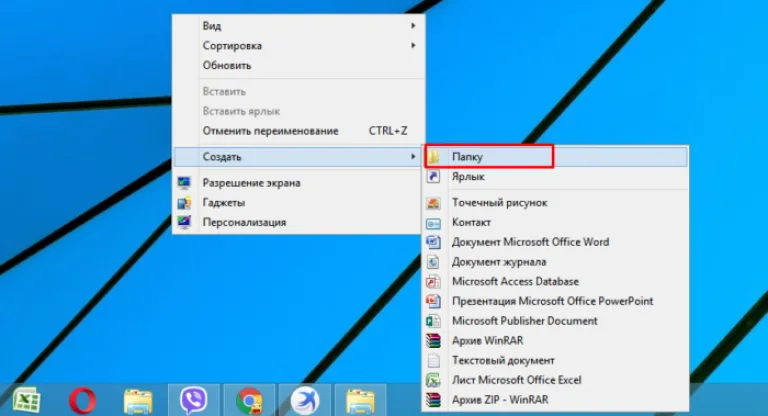Viewport: 768px width, 416px height.
Task: Select the Создать menu entry
Action: 299,157
